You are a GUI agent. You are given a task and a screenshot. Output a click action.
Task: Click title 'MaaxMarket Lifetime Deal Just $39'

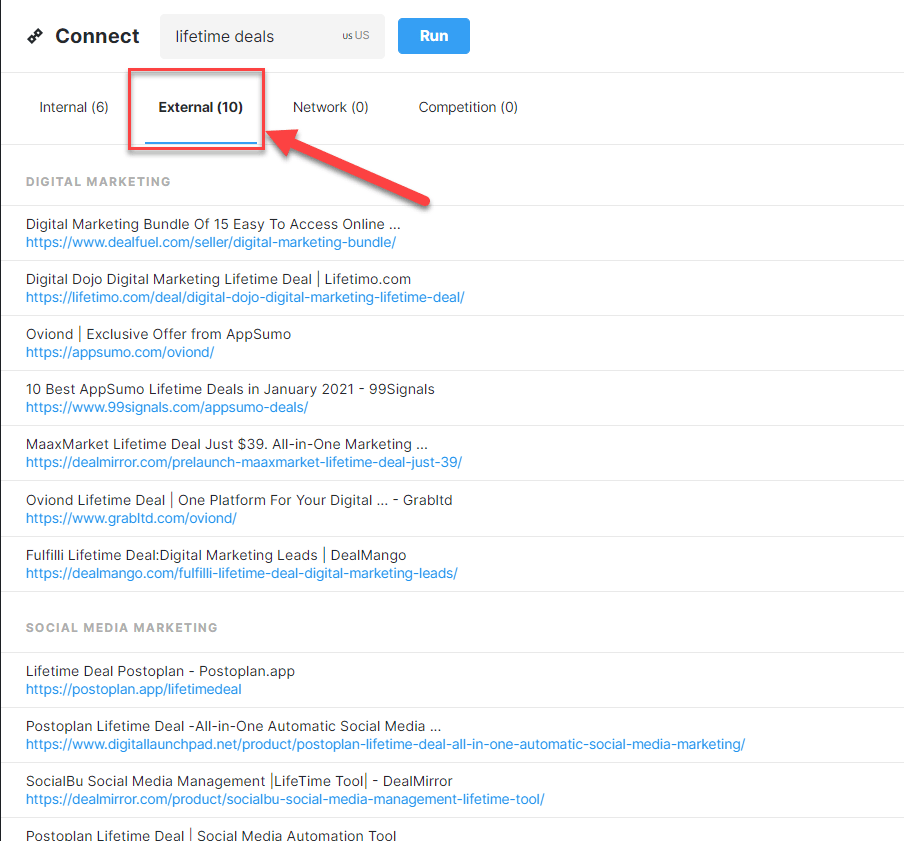146,444
